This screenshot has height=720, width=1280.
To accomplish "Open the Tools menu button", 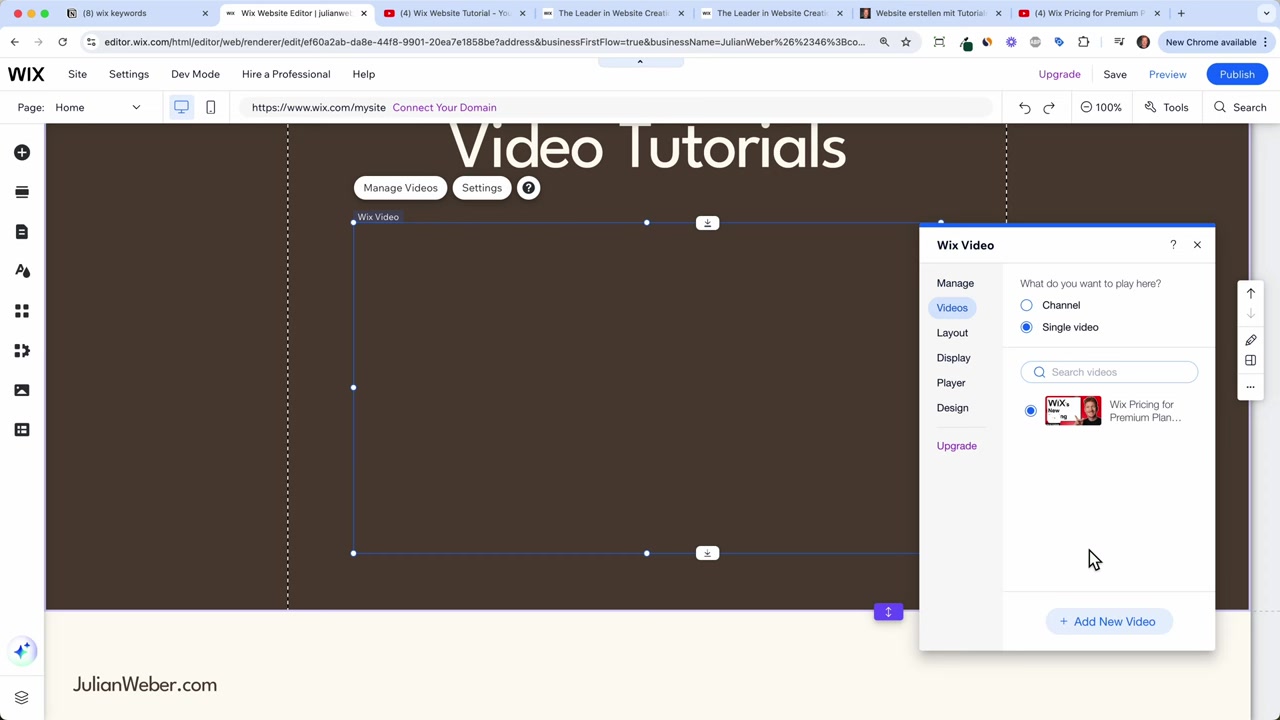I will pyautogui.click(x=1166, y=107).
